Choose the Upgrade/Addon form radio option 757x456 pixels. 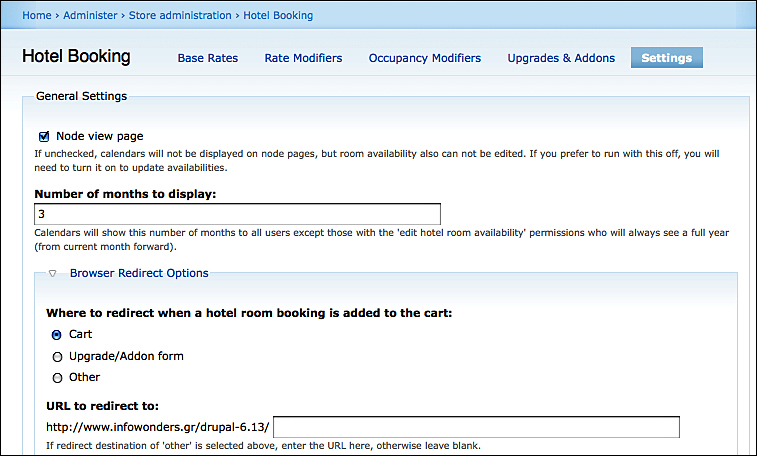point(57,357)
